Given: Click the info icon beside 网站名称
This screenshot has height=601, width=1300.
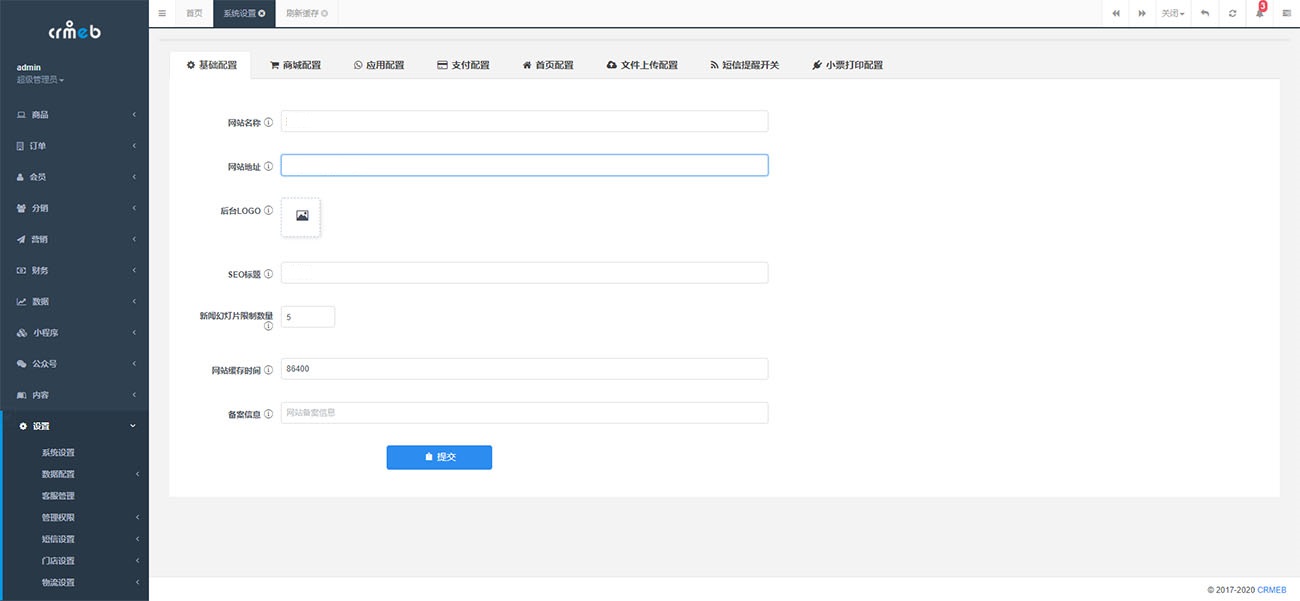Looking at the screenshot, I should coord(268,123).
